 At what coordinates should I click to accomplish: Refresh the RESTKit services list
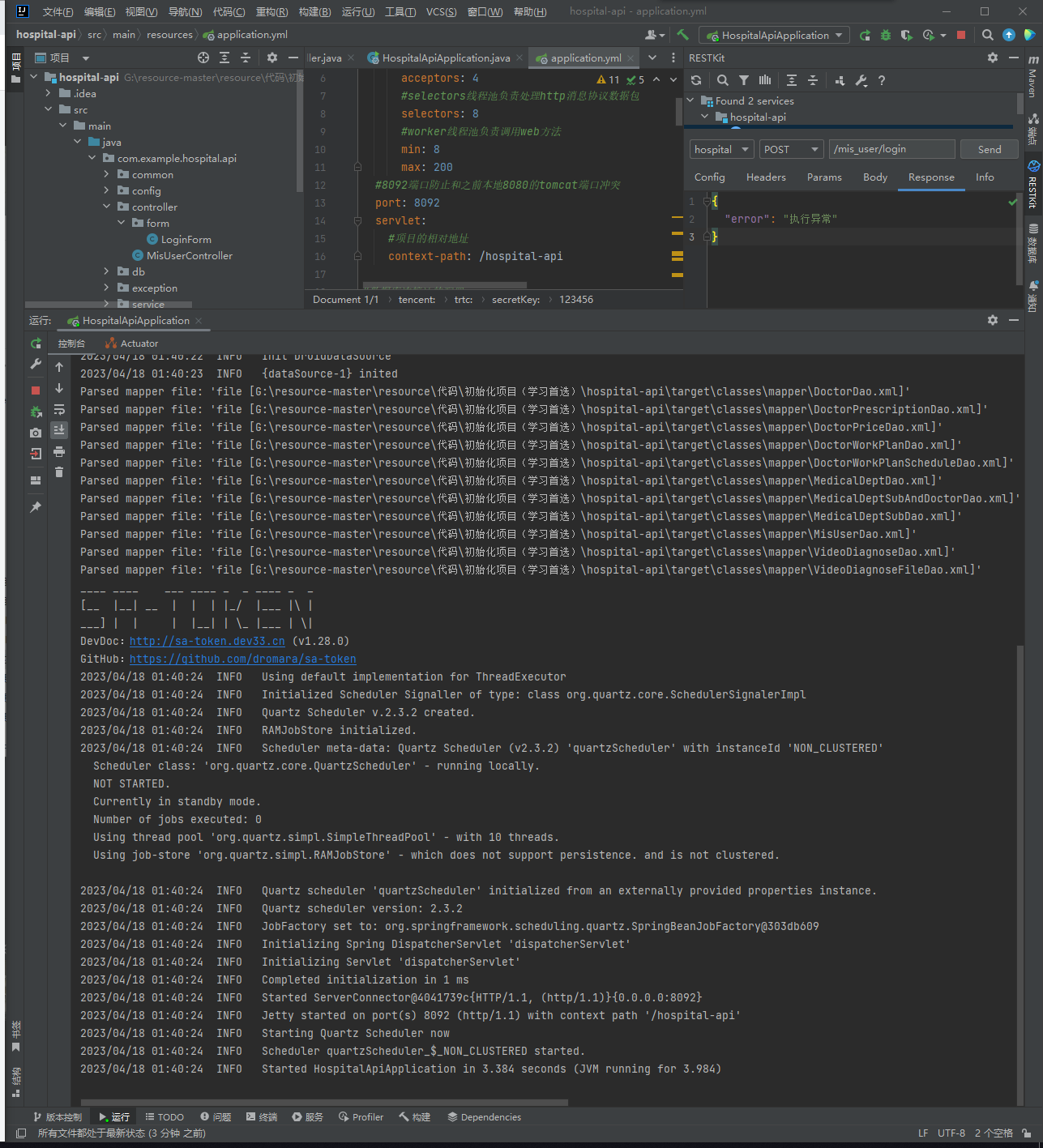696,80
